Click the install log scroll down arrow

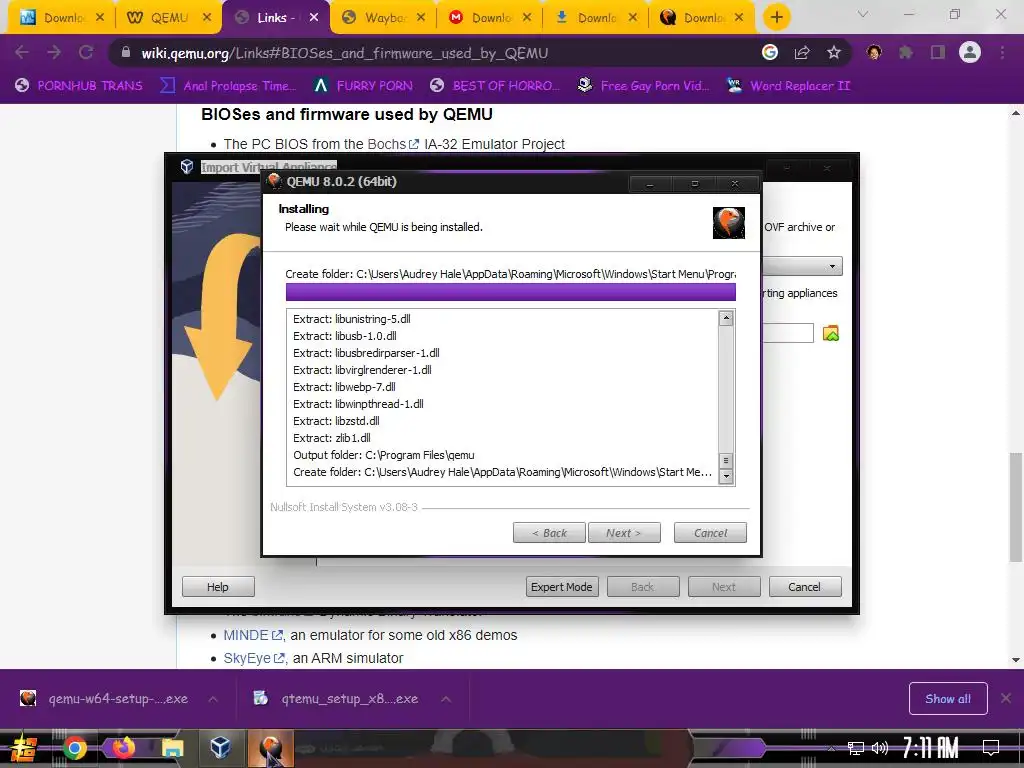tap(726, 476)
